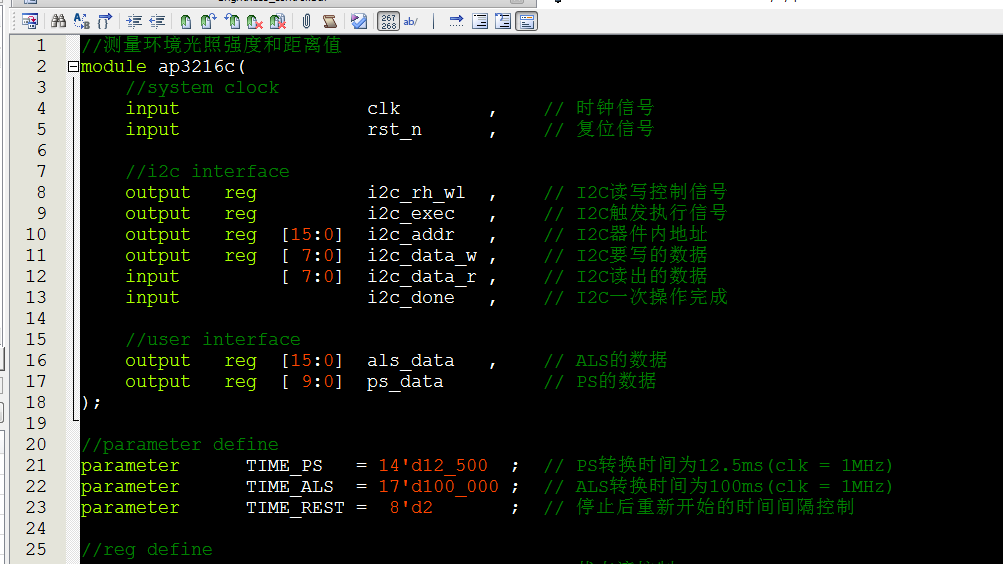
Task: Click the 'rst_n' port name
Action: point(395,130)
